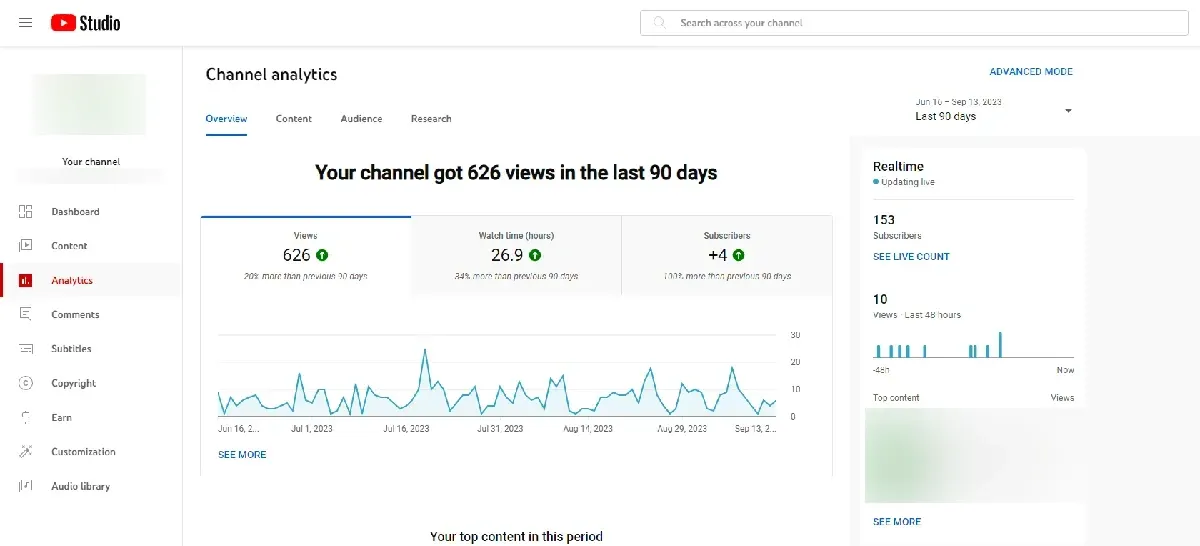Click the Aug 14, 2023 axis label
Viewport: 1200px width, 546px height.
tap(587, 429)
